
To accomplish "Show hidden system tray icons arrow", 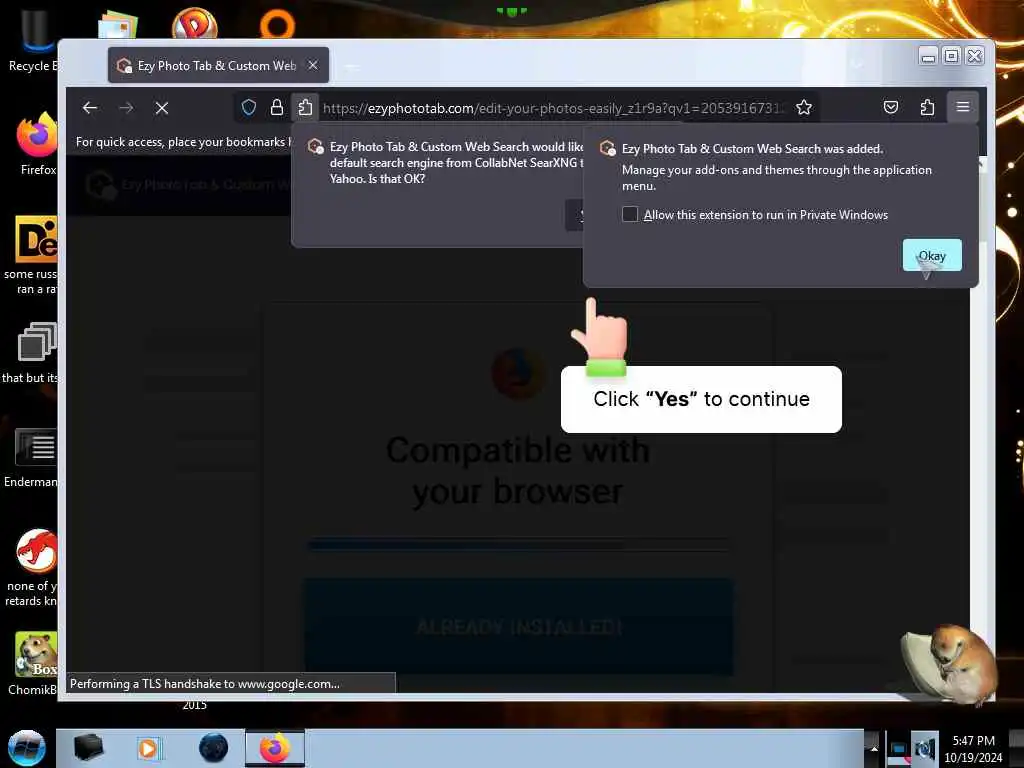I will point(874,749).
